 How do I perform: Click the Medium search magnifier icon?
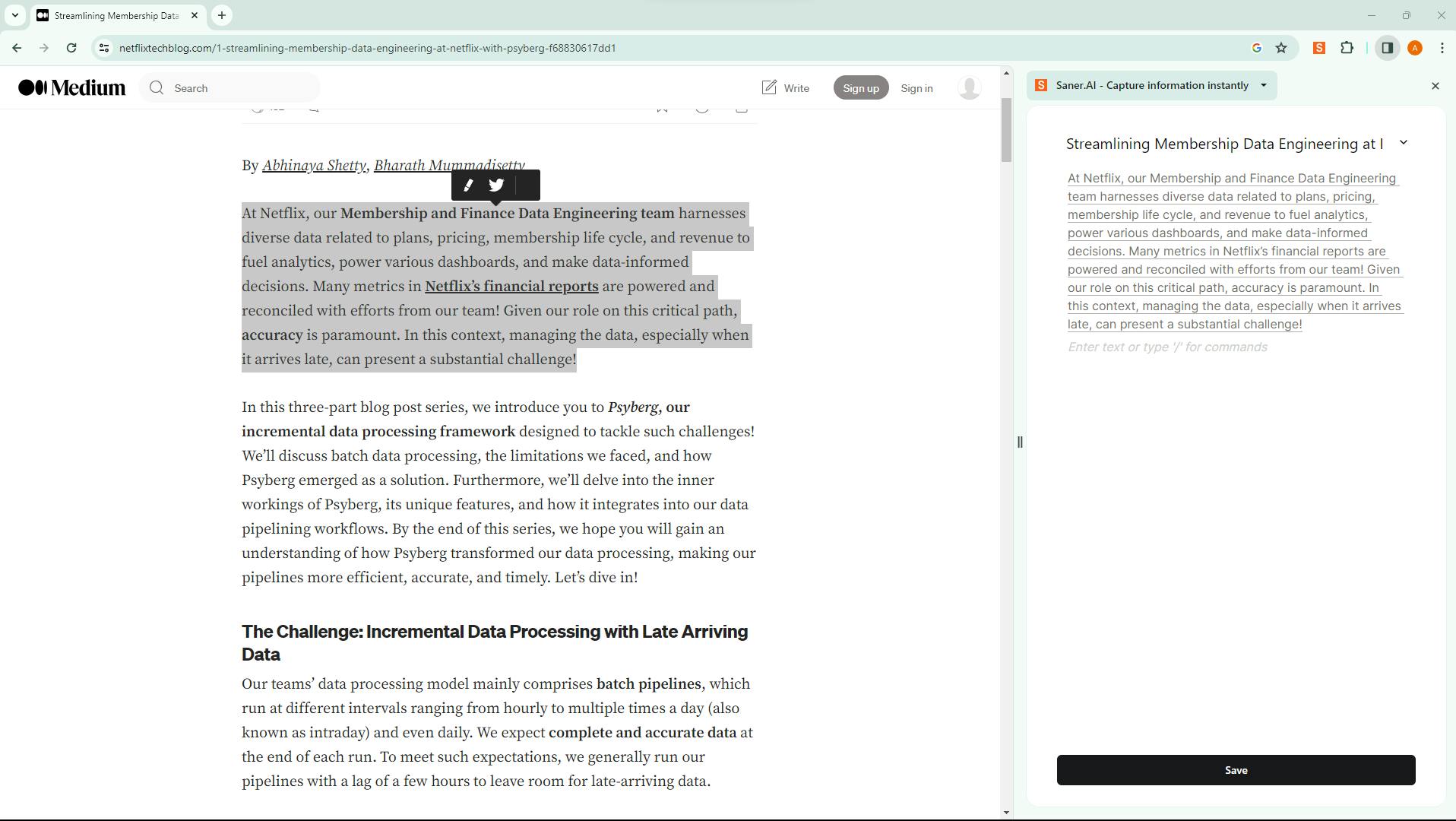point(157,88)
